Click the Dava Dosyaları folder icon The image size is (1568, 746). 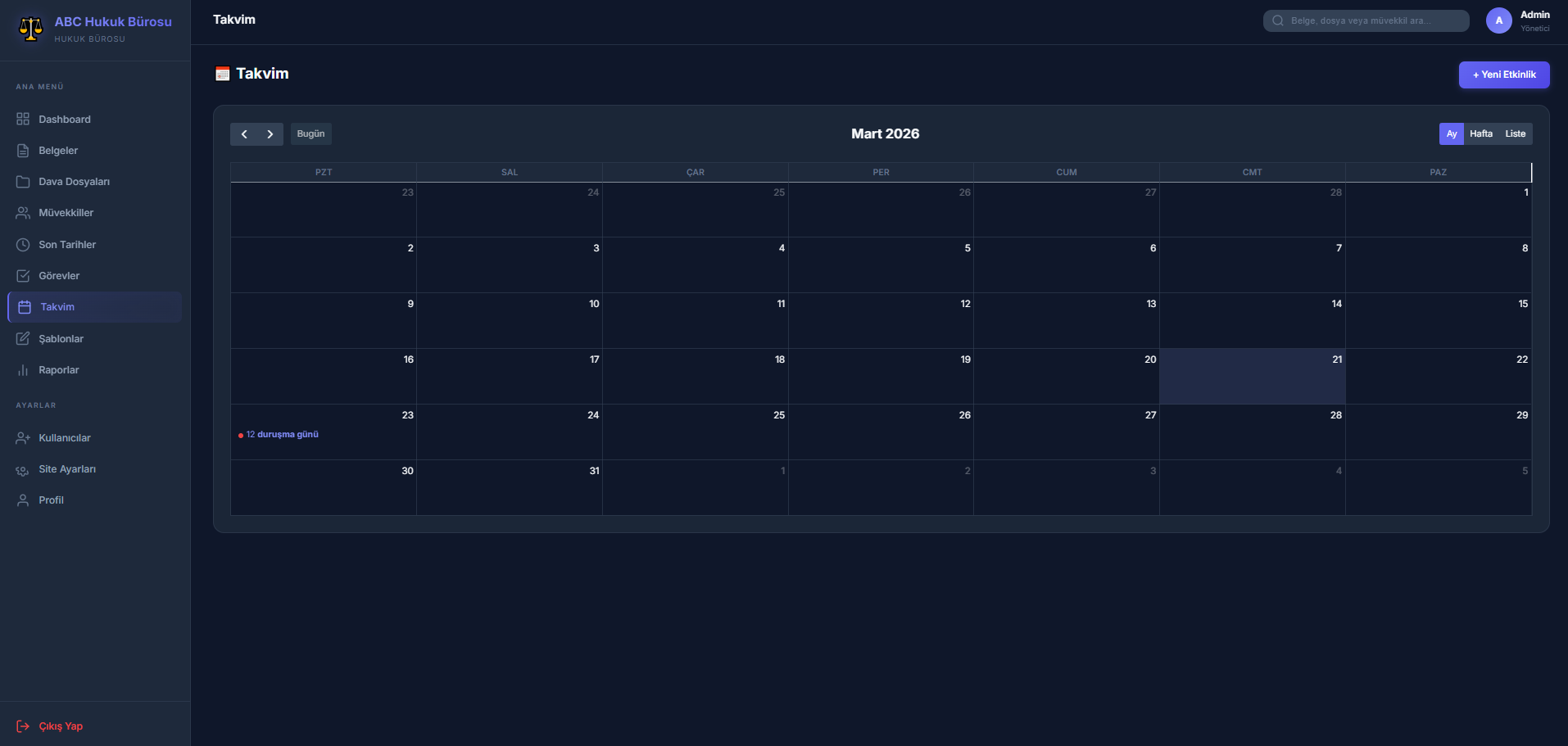point(23,182)
